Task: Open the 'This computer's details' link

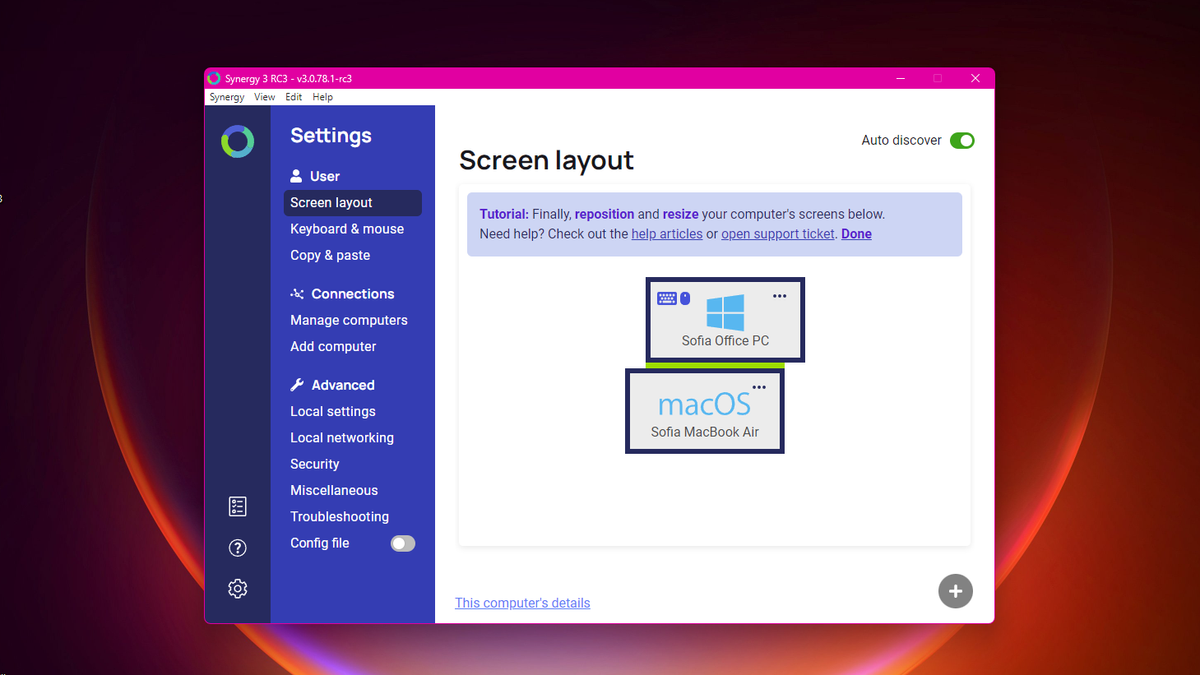Action: [522, 602]
